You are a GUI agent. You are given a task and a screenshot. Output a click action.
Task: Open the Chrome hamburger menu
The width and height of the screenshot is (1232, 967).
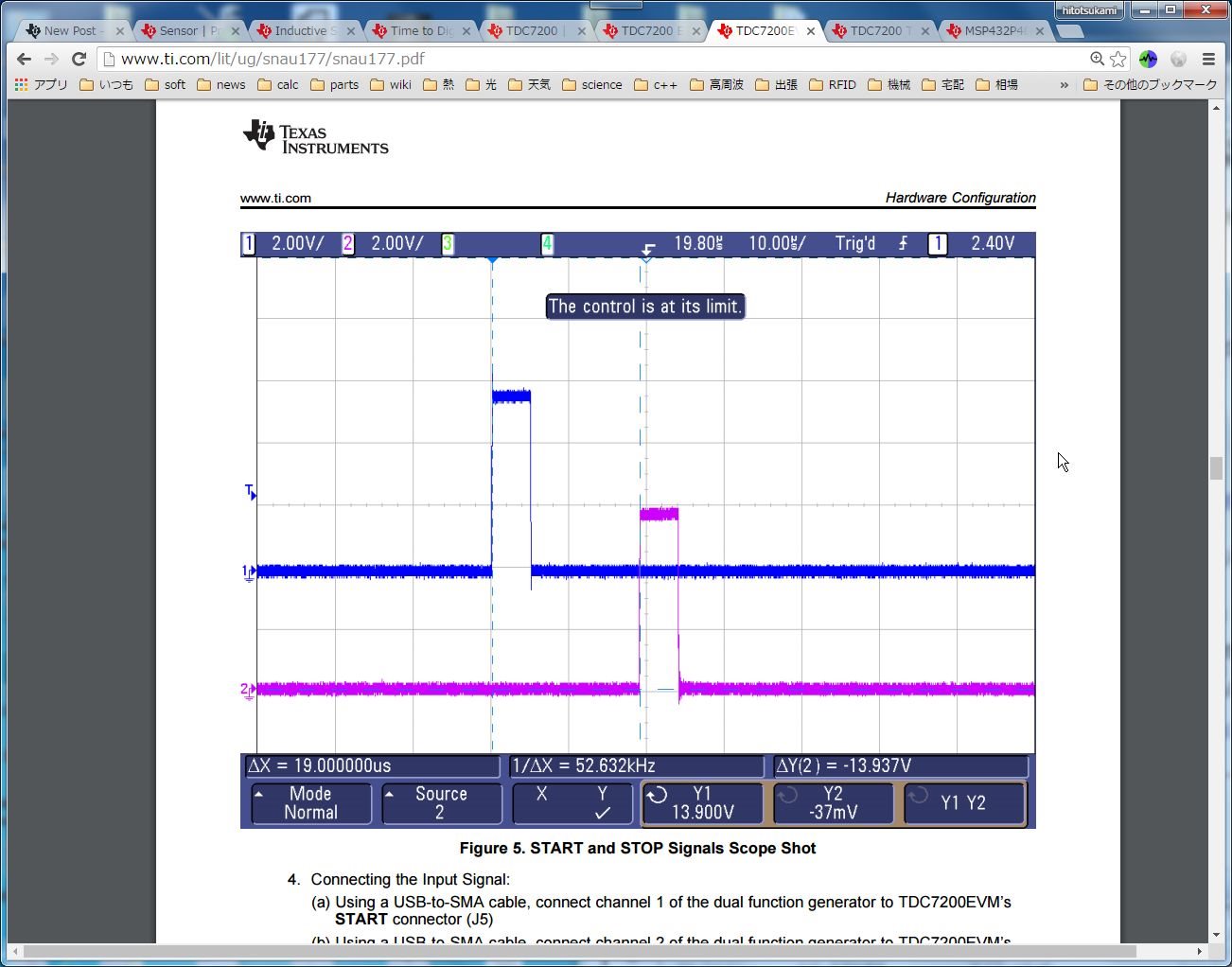[x=1208, y=59]
